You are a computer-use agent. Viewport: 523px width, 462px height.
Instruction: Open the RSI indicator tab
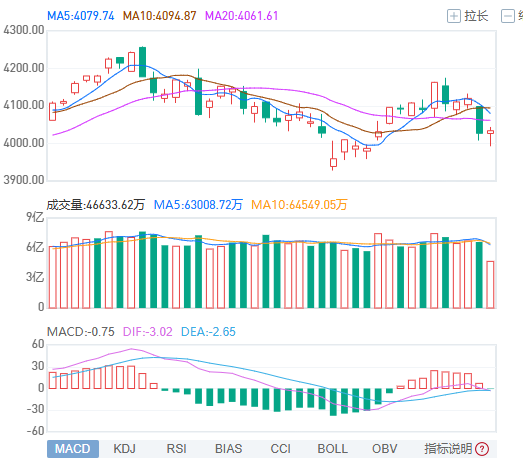click(x=176, y=449)
